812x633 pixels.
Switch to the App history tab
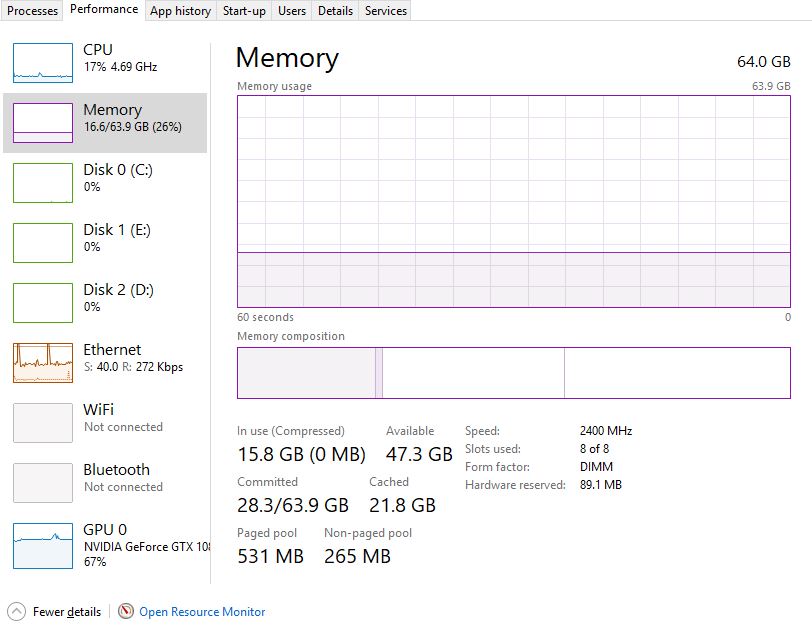(180, 11)
